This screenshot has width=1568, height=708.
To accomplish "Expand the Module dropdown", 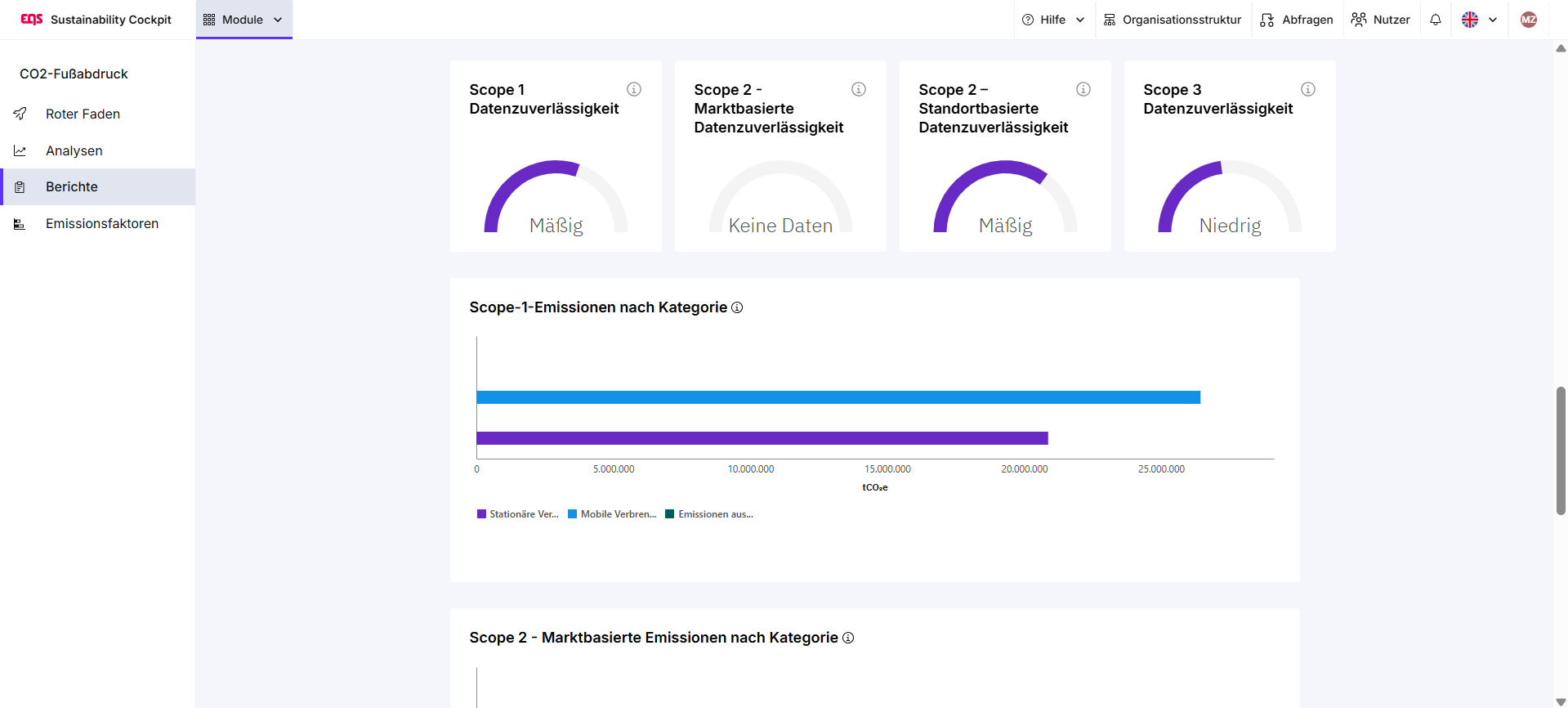I will click(x=243, y=20).
